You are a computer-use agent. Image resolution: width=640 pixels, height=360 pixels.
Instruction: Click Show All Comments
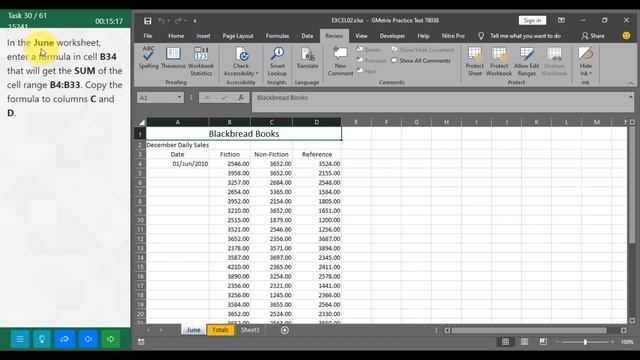click(421, 60)
